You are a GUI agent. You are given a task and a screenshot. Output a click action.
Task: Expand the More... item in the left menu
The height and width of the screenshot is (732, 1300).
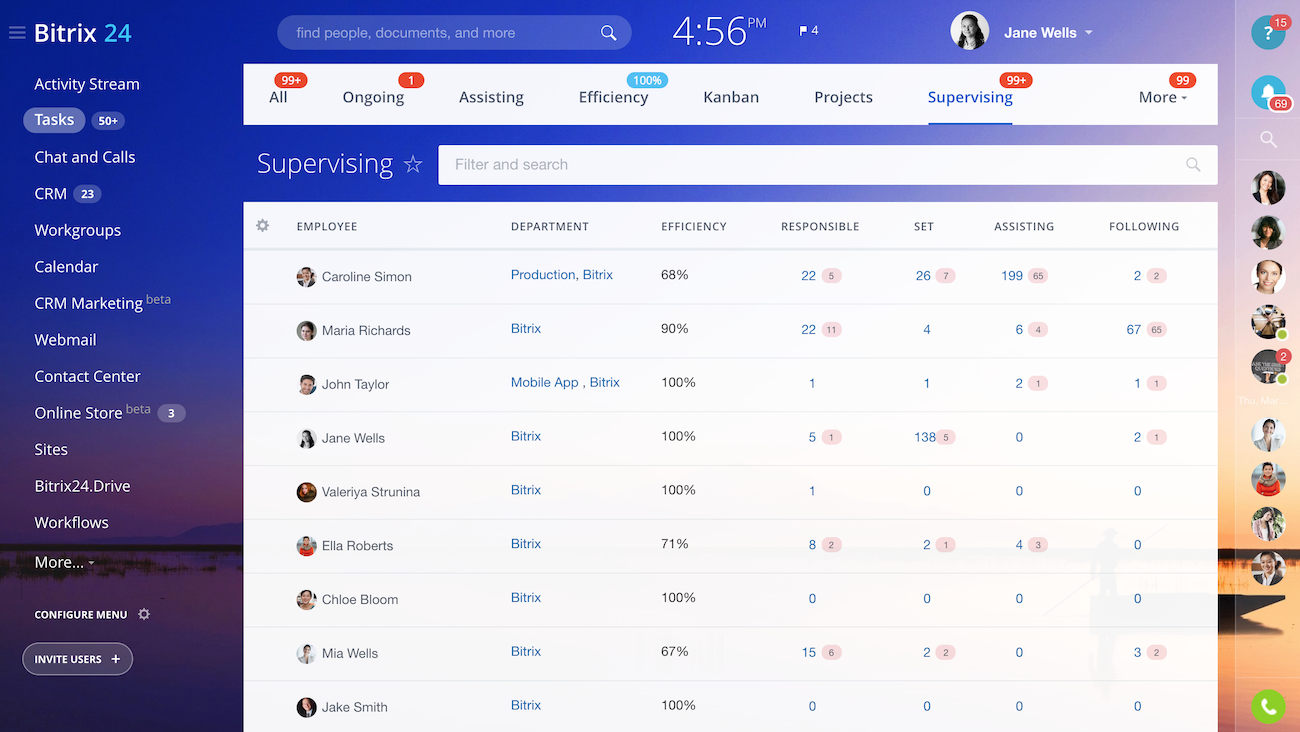coord(64,562)
